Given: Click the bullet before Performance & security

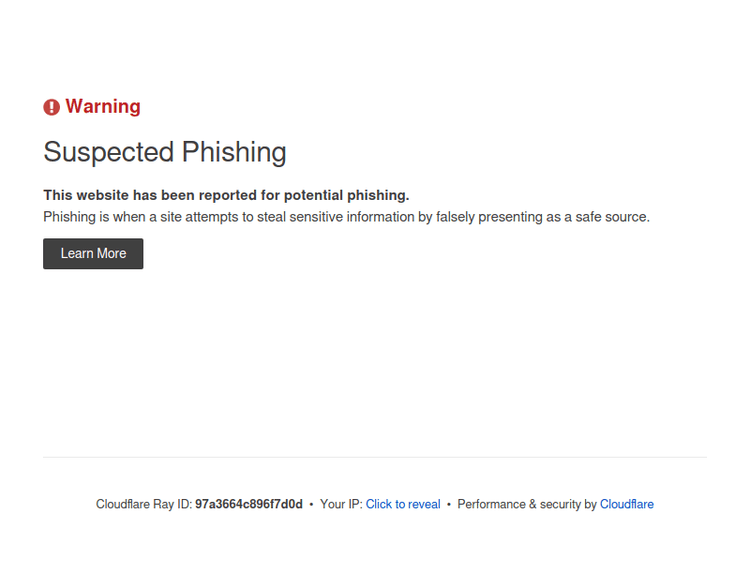Looking at the screenshot, I should 449,504.
